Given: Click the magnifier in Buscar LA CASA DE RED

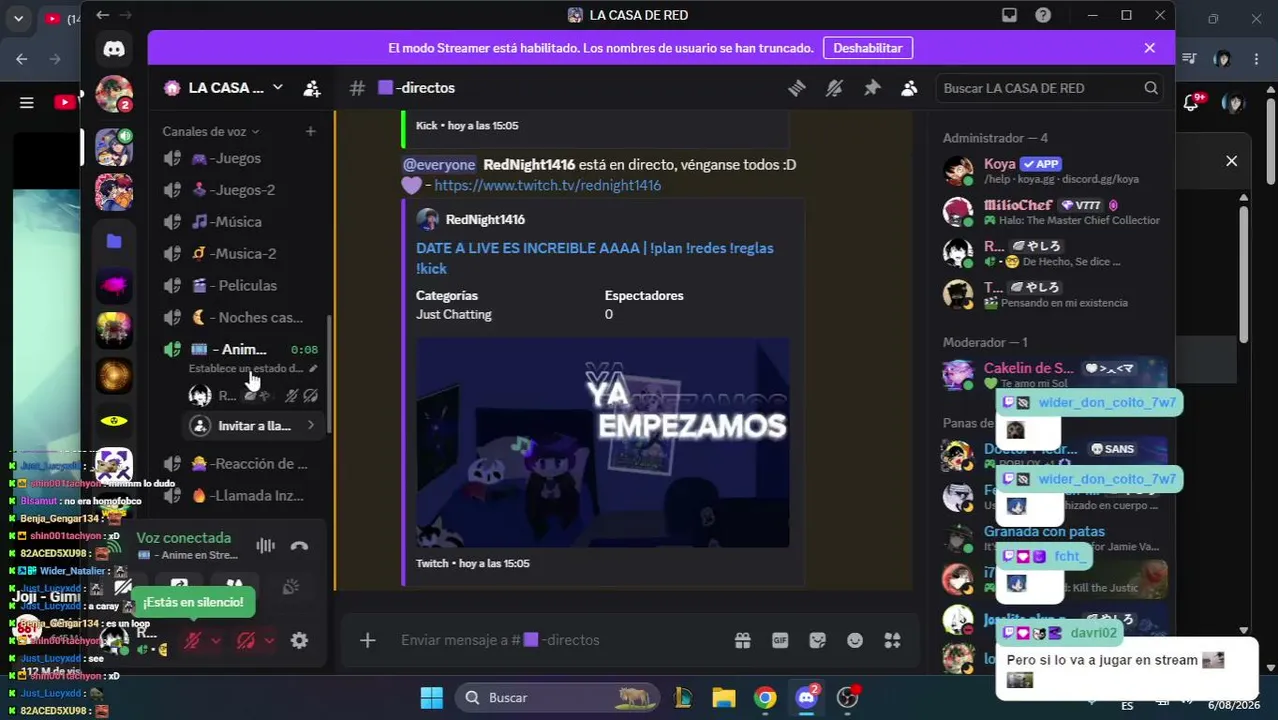Looking at the screenshot, I should [x=1151, y=88].
